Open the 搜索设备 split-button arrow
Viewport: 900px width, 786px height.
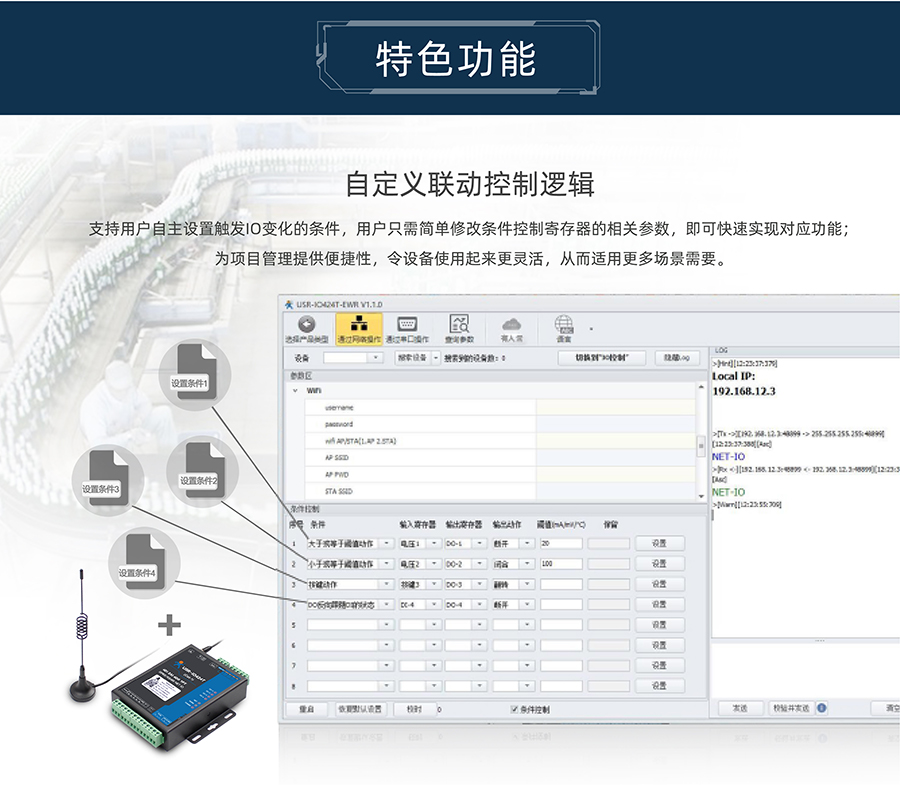tap(435, 358)
